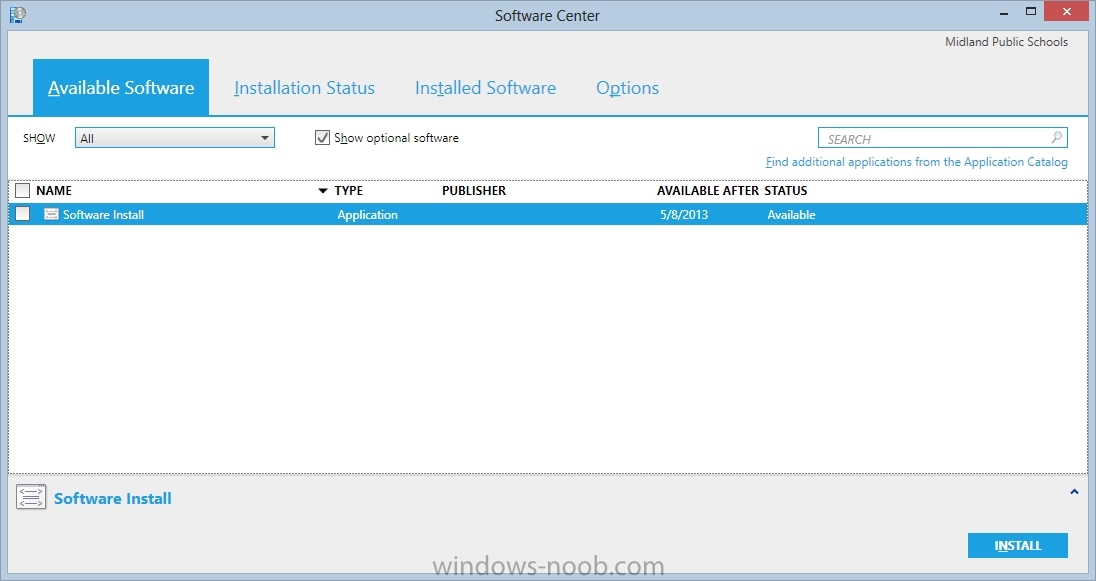Click the Available status cell
This screenshot has width=1096, height=581.
click(x=791, y=215)
